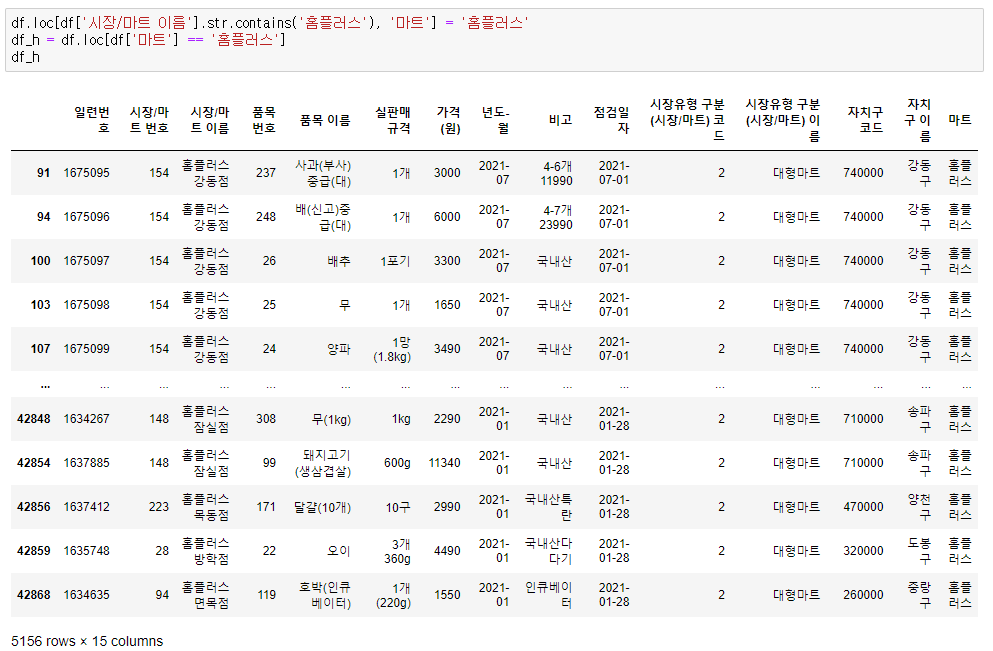Select the 점검일자 column header
Viewport: 993px width, 651px height.
(611, 120)
